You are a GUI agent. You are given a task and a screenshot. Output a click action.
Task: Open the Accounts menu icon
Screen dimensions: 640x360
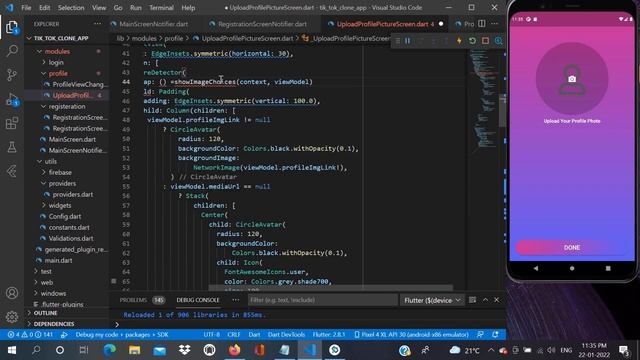point(11,293)
